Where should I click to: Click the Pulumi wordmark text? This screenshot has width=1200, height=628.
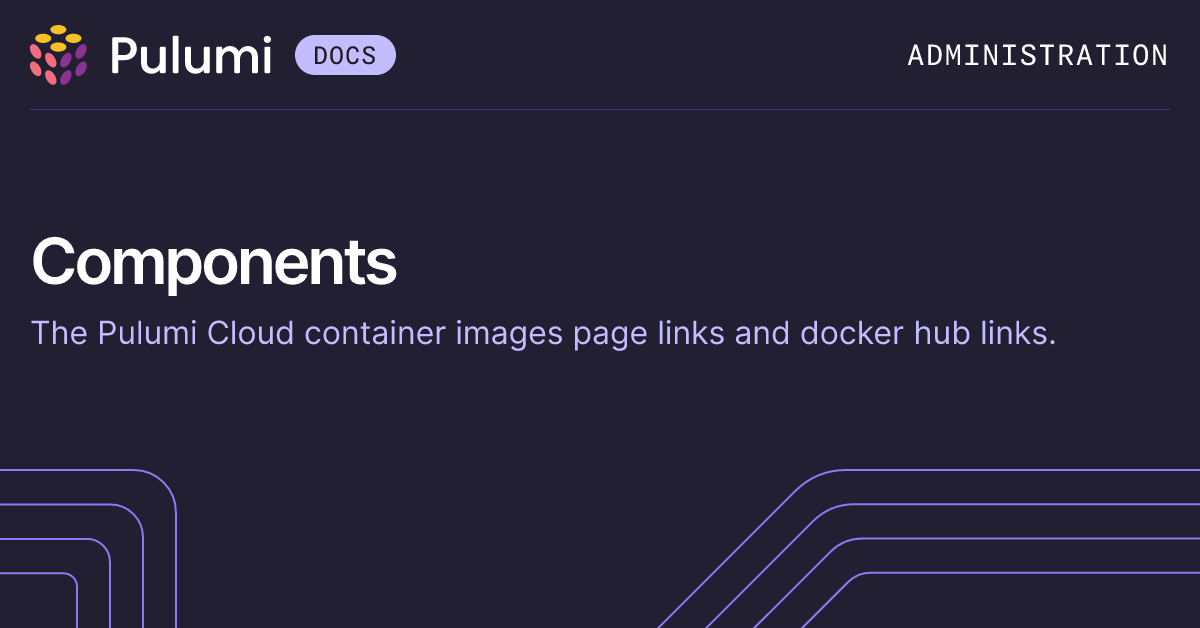pyautogui.click(x=191, y=55)
